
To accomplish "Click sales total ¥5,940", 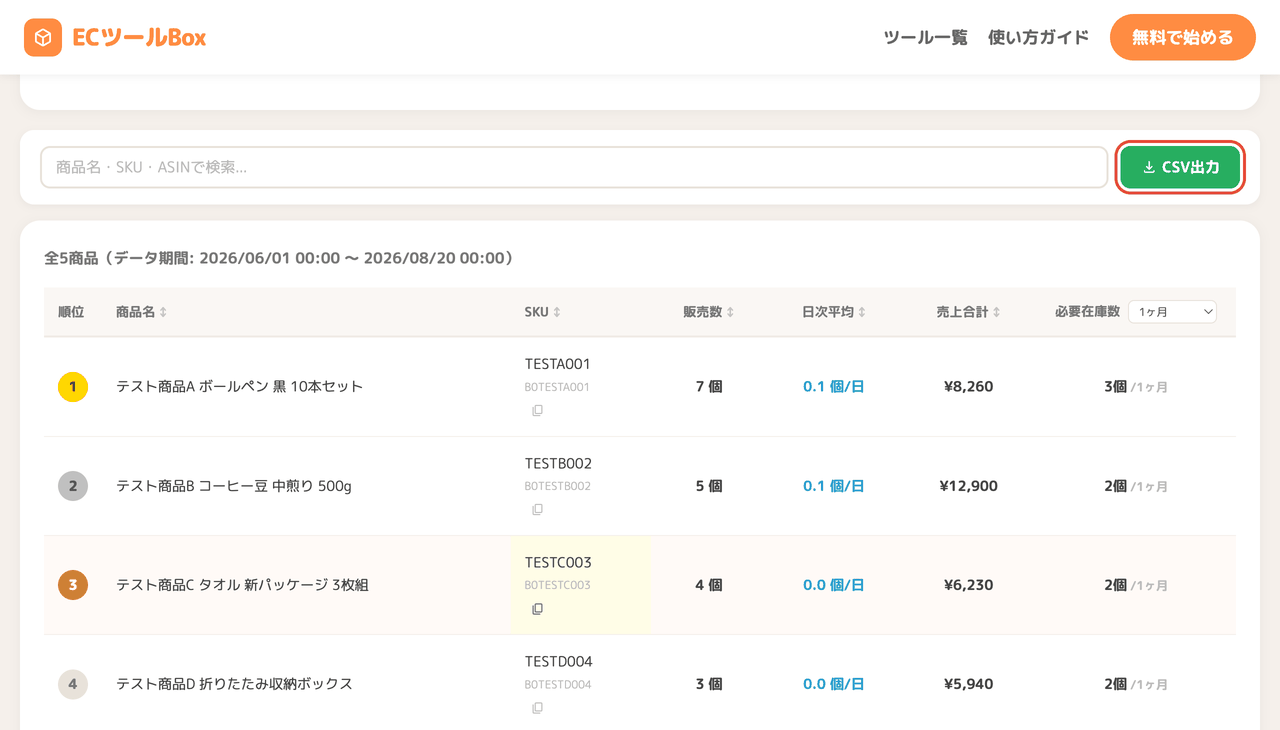I will click(968, 684).
